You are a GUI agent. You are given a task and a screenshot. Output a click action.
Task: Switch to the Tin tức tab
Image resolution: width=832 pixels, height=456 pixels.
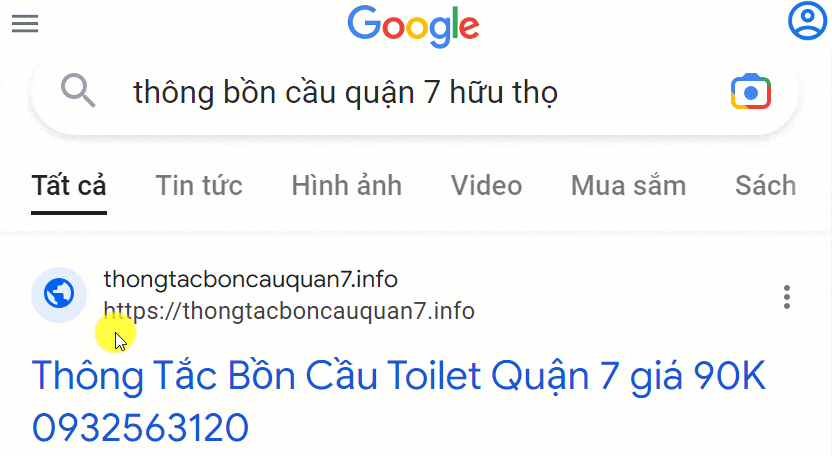[199, 186]
